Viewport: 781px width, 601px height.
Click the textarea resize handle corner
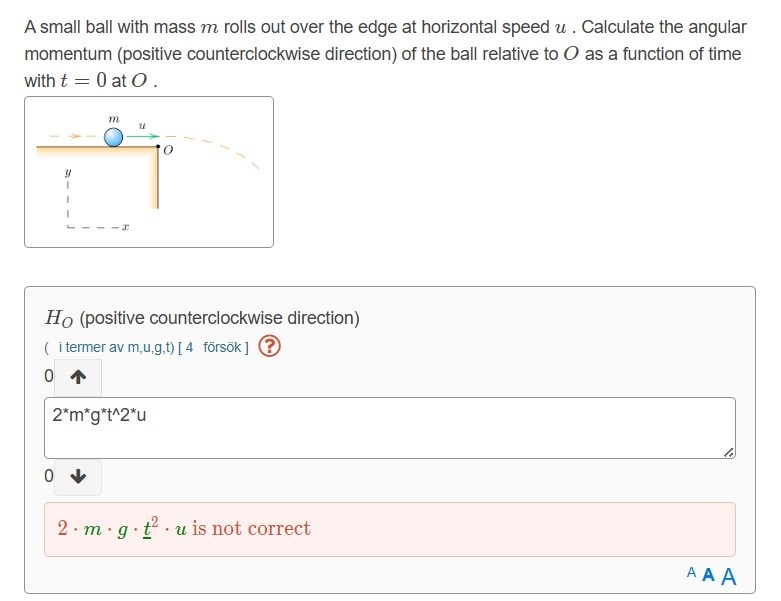(x=729, y=453)
